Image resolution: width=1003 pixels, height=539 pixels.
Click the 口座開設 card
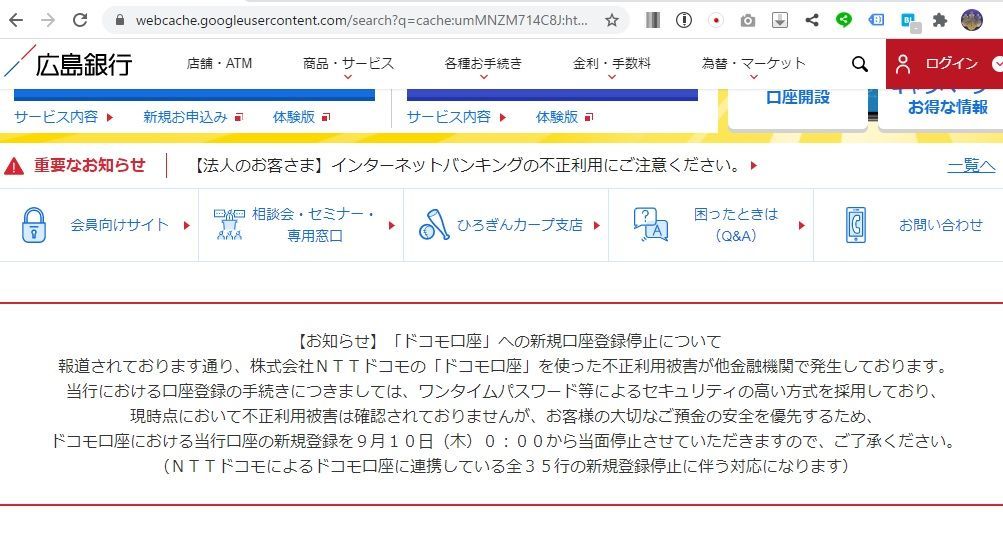pos(798,107)
